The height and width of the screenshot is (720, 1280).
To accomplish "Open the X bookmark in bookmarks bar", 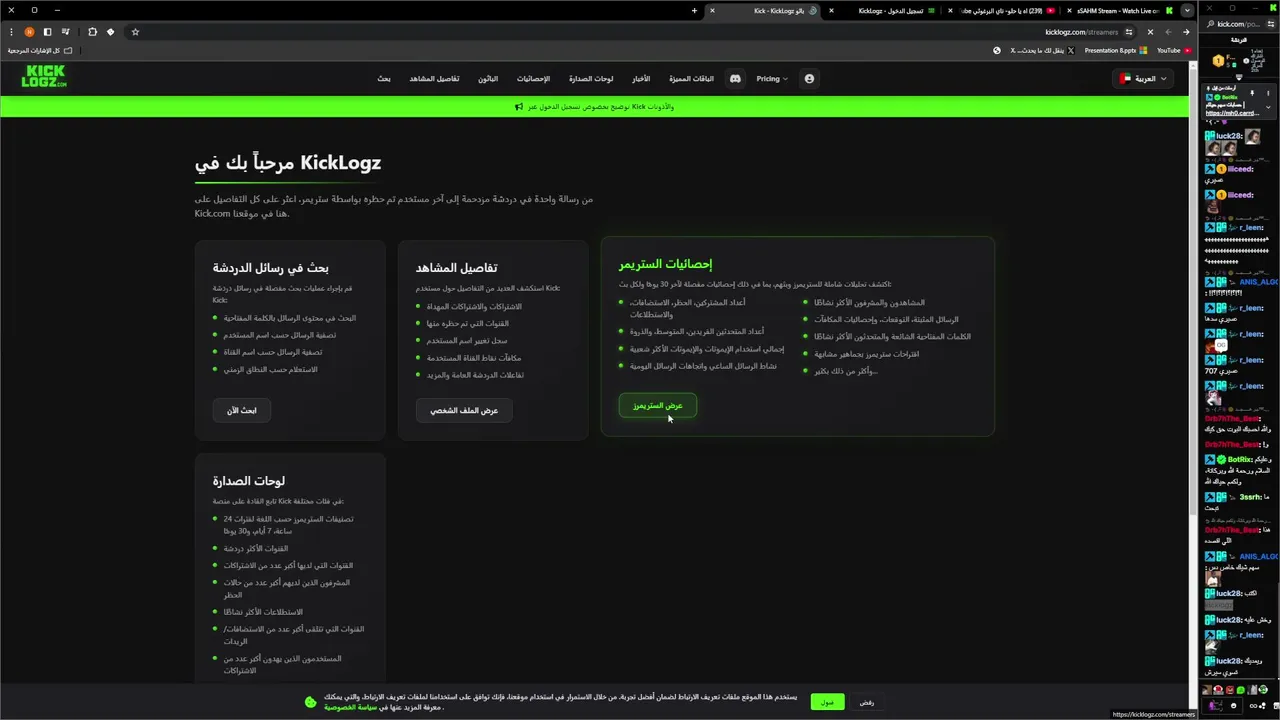I will pyautogui.click(x=1043, y=50).
